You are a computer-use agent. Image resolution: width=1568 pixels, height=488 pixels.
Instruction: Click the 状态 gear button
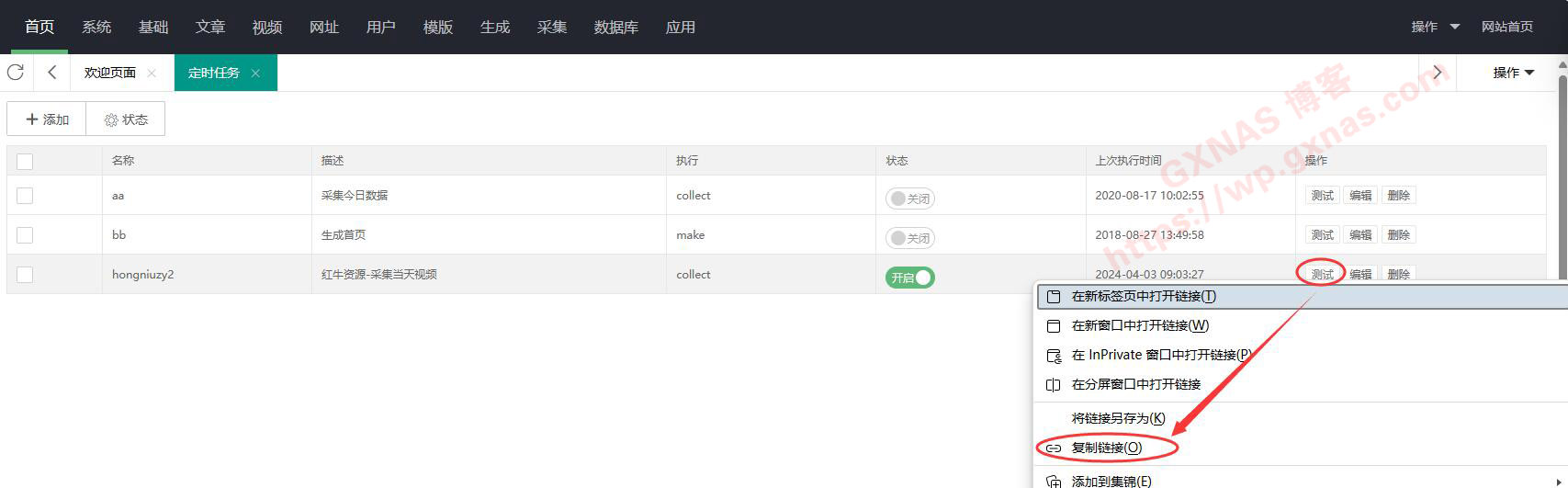pos(126,119)
